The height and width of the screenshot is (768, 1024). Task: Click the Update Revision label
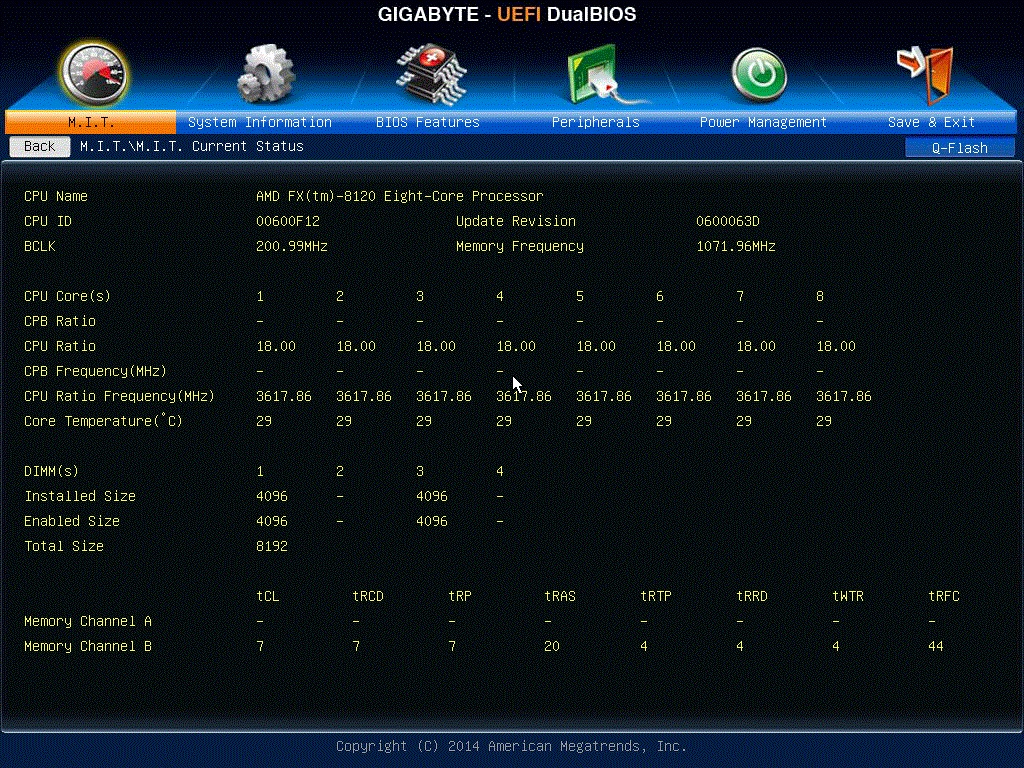(516, 221)
